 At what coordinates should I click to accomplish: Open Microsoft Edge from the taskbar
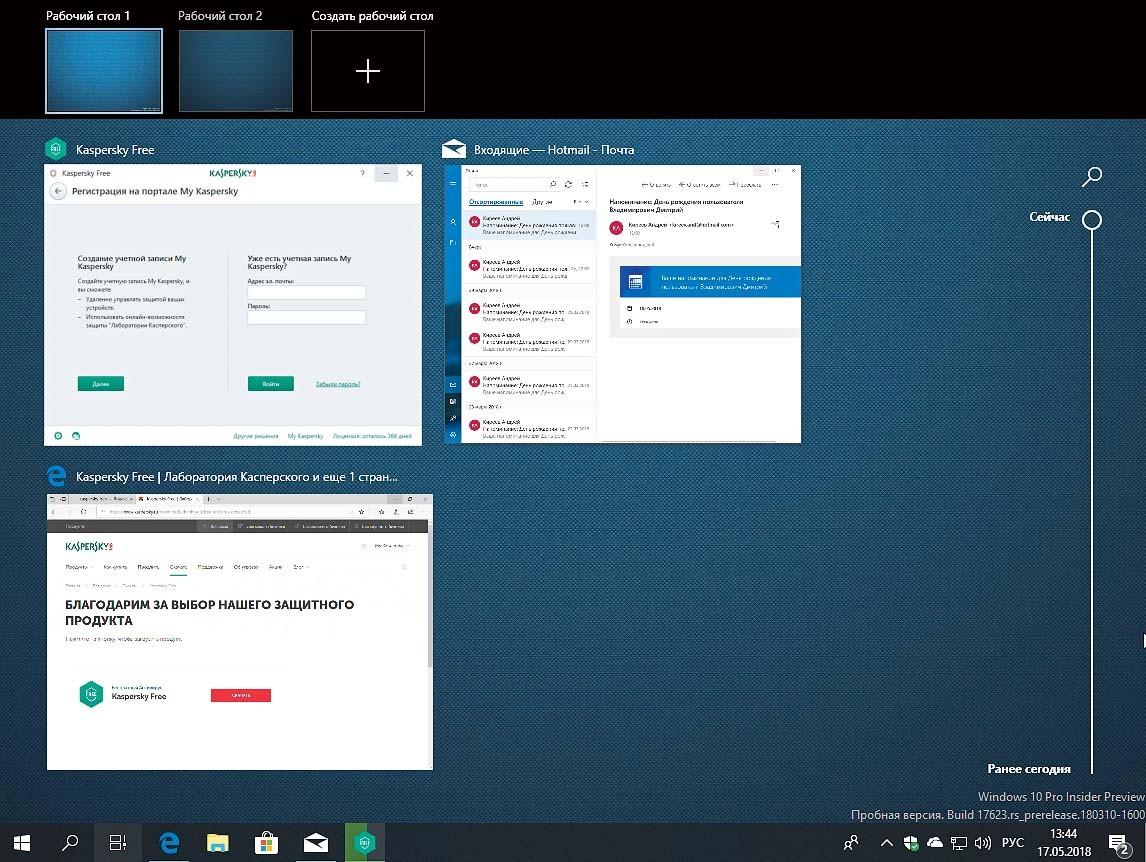point(169,843)
